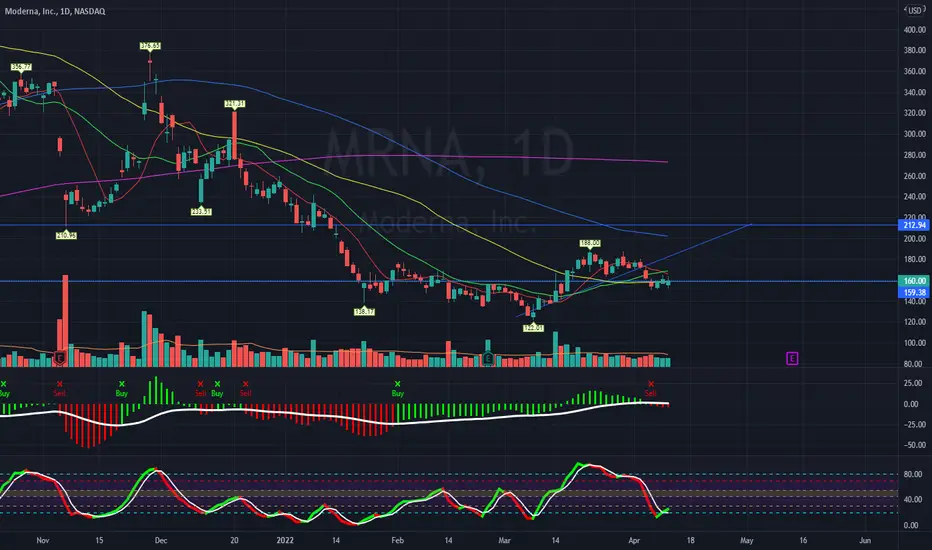Click the 210.95 low price label
This screenshot has width=932, height=550.
pos(66,235)
